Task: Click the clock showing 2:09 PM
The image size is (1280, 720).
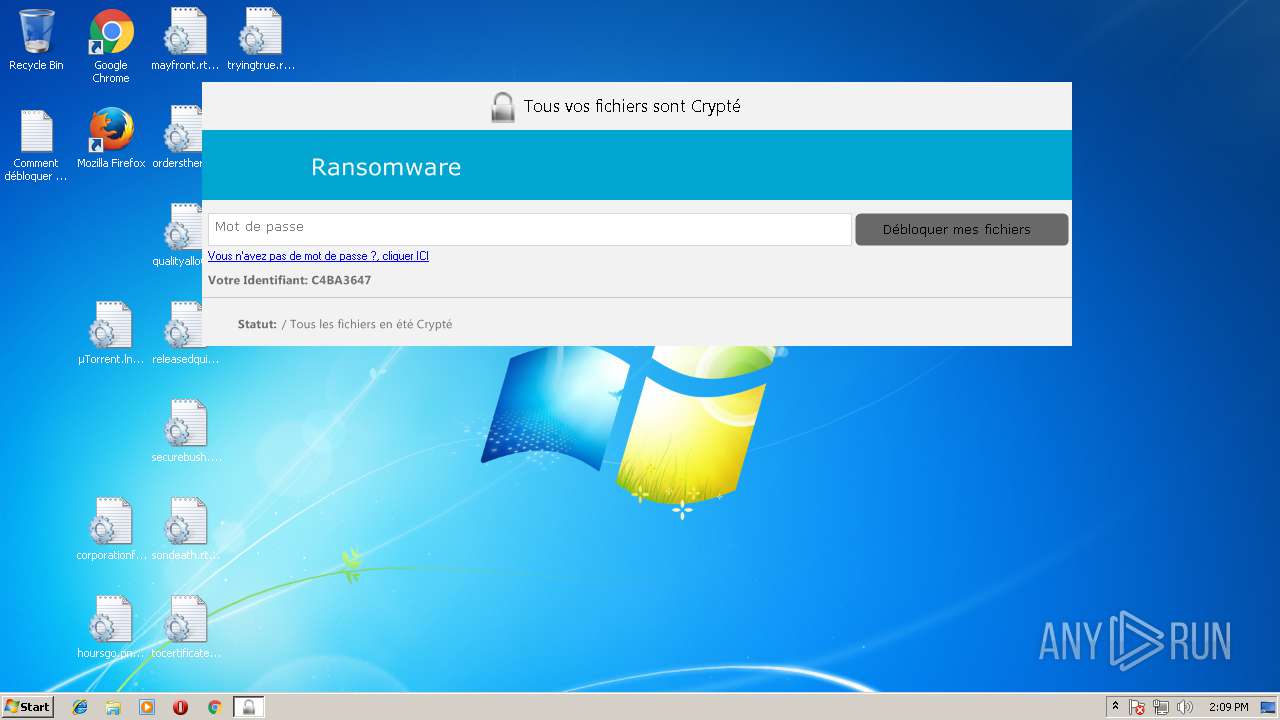Action: click(x=1228, y=707)
